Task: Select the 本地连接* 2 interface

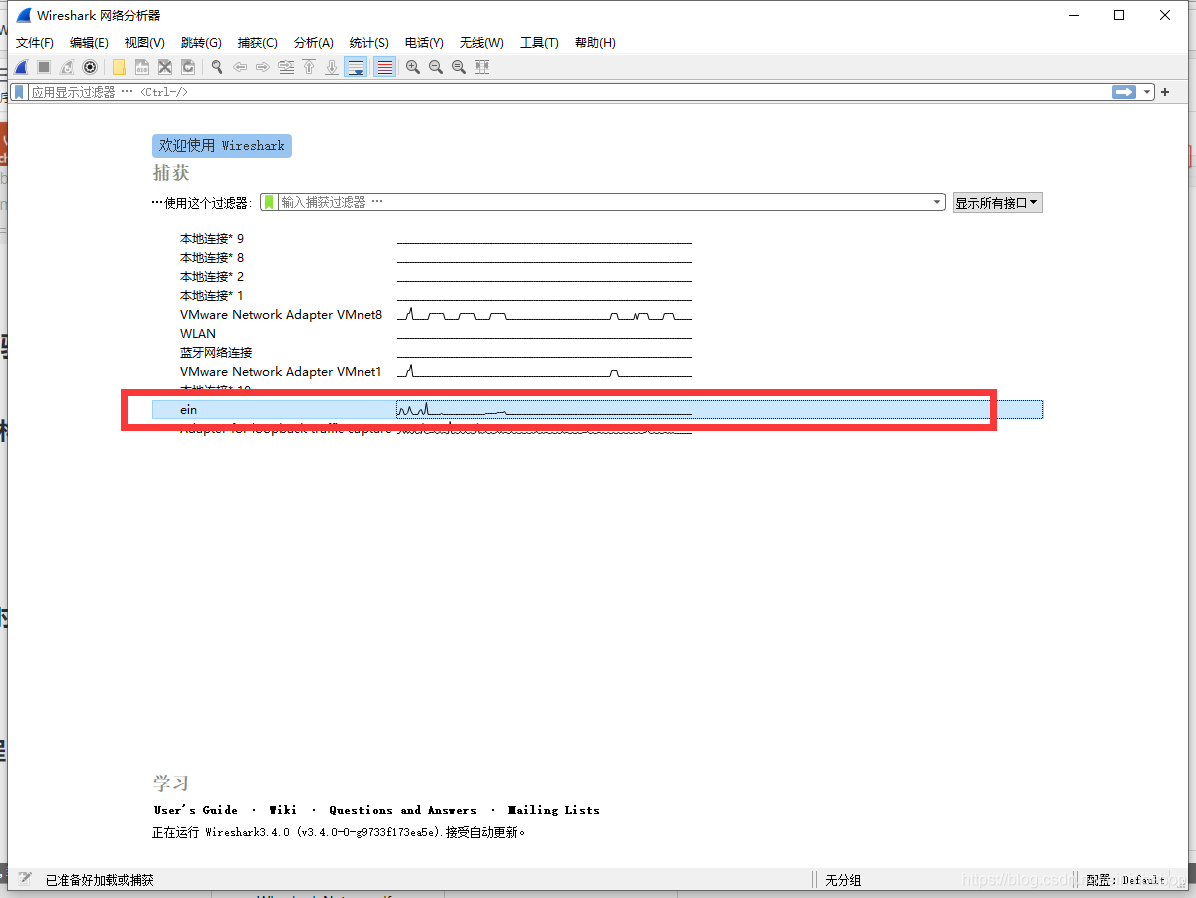Action: (211, 277)
